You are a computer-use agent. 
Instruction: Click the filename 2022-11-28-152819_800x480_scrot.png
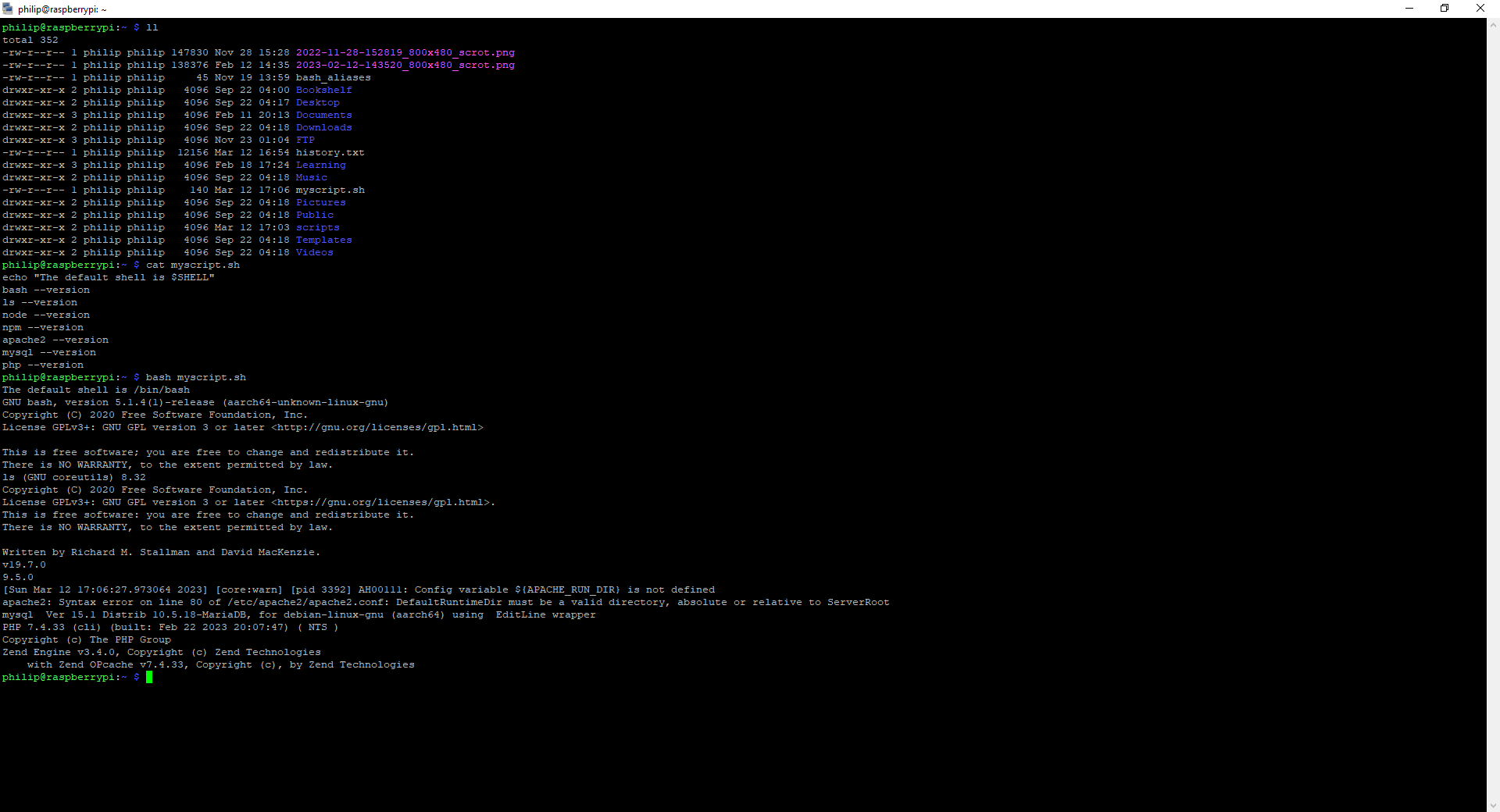(x=405, y=52)
